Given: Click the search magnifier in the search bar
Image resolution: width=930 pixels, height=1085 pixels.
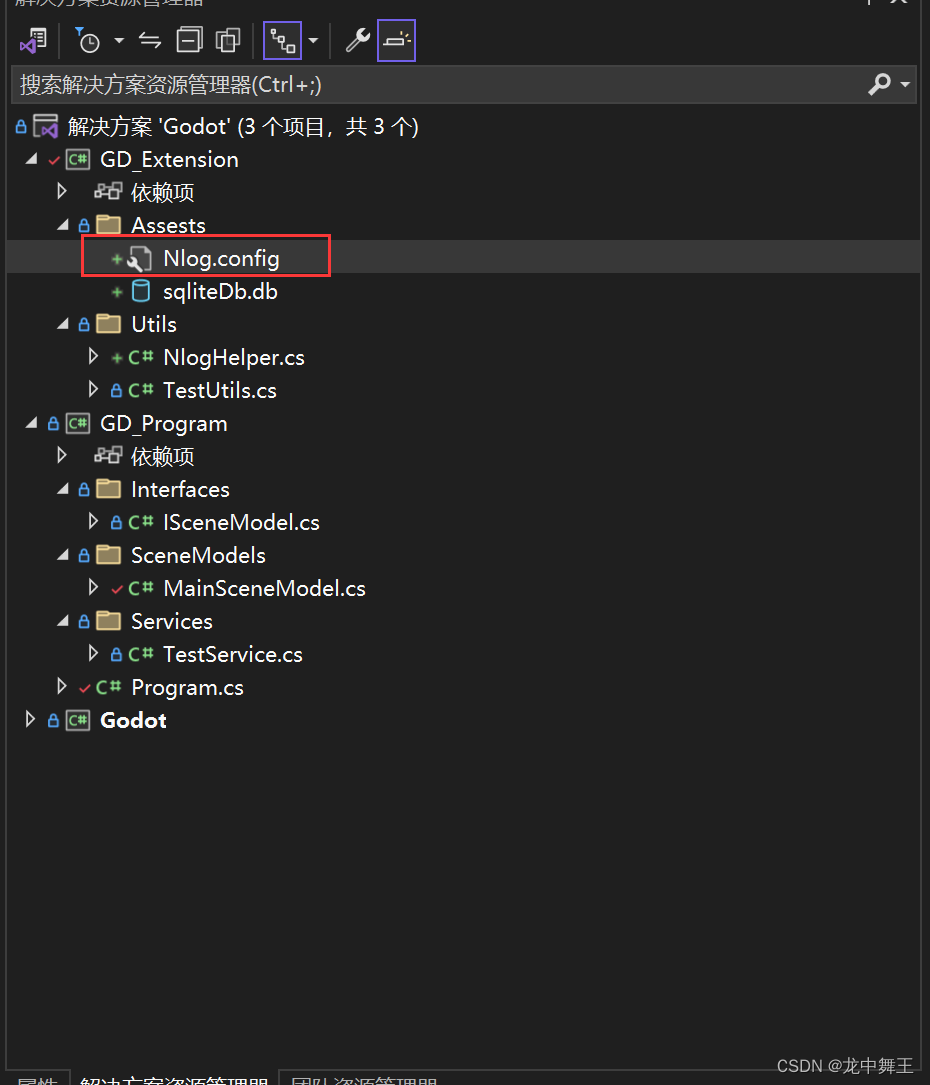Looking at the screenshot, I should coord(877,84).
